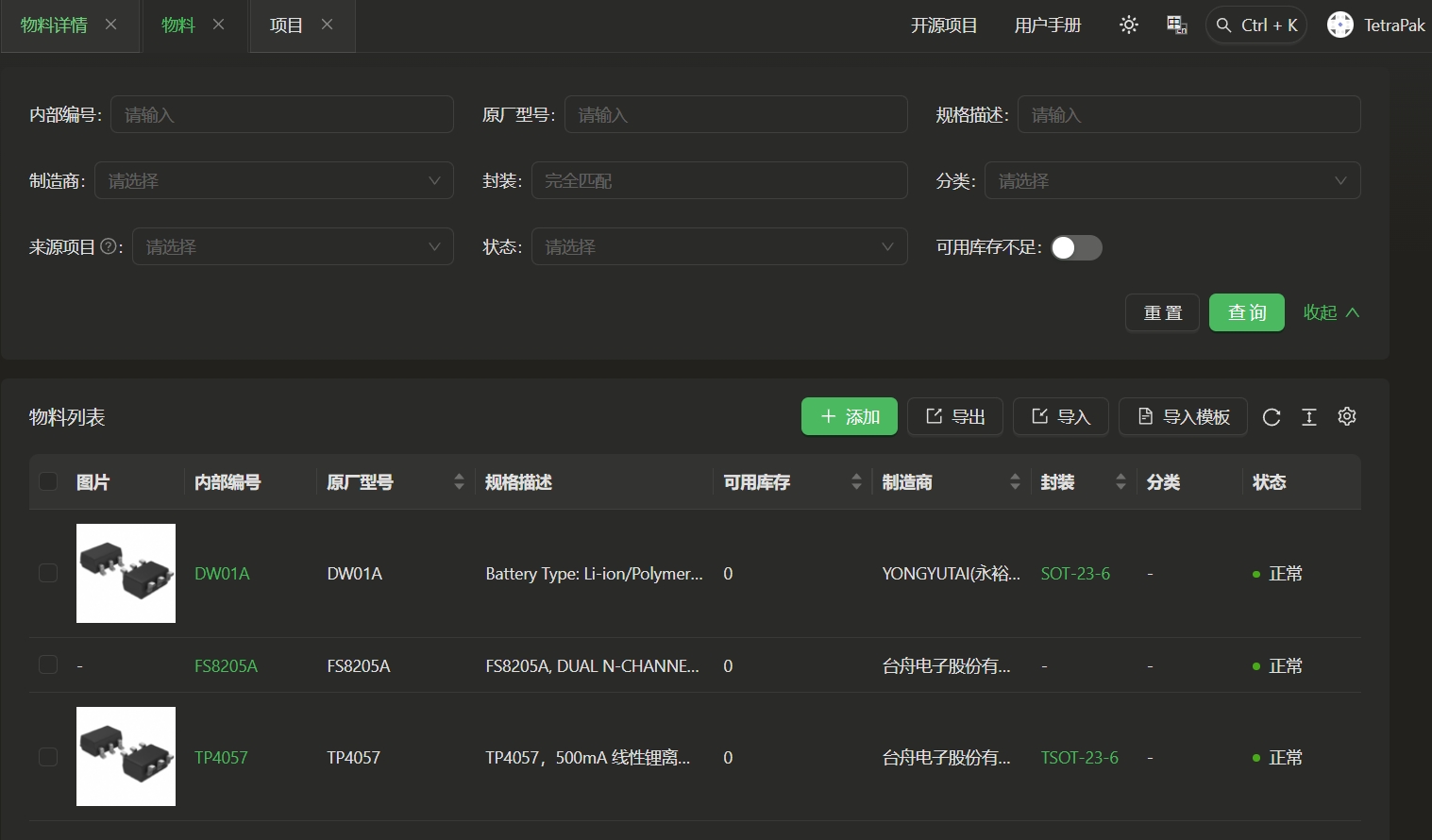Open the 制造商 dropdown
Screen dimensions: 1432x840
point(274,180)
